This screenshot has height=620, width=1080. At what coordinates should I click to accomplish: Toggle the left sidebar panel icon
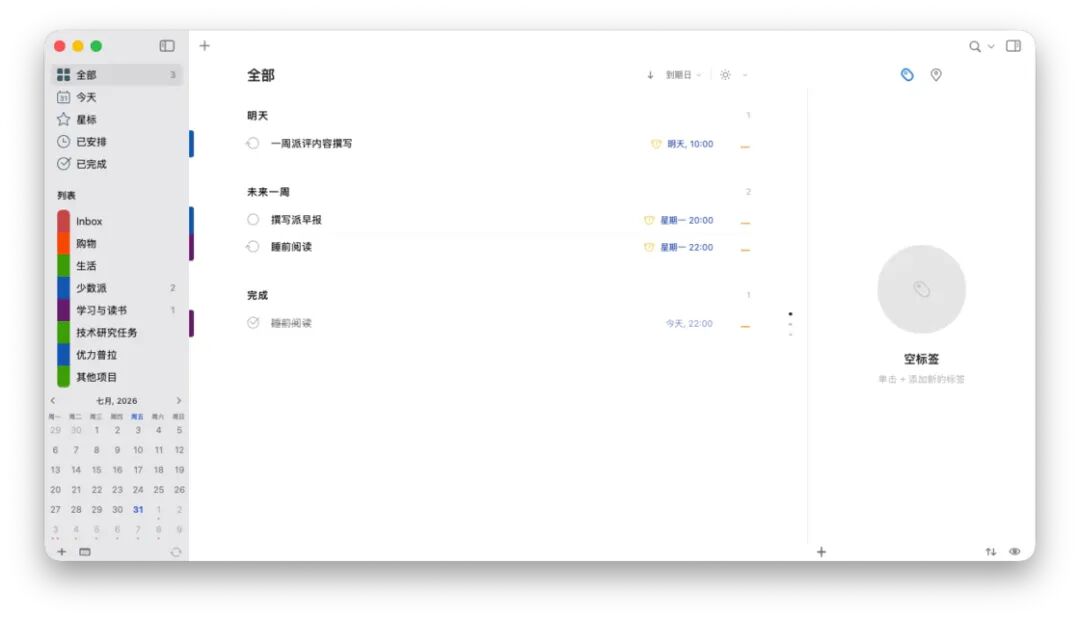click(167, 46)
